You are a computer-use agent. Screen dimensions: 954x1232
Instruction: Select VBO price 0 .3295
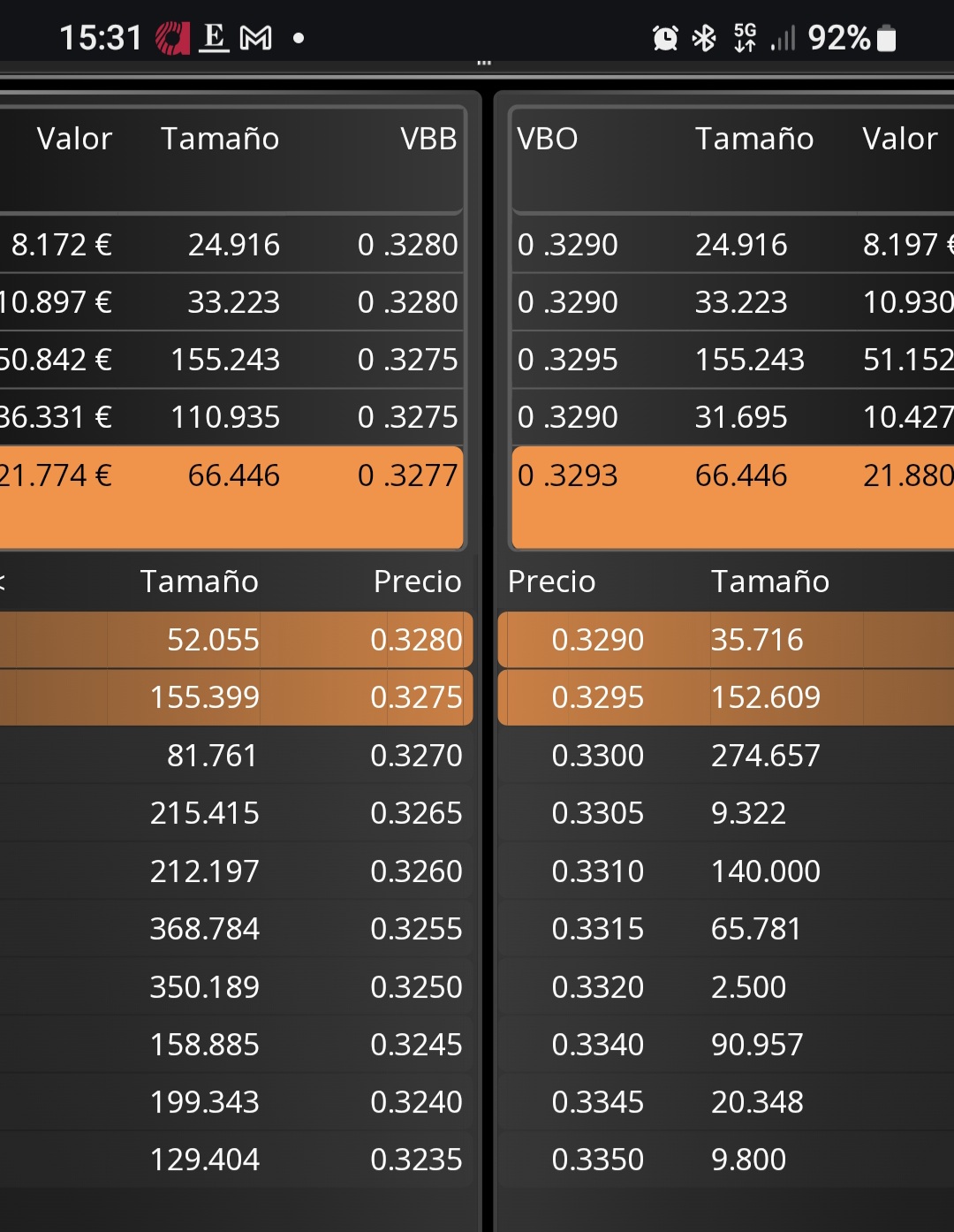coord(568,360)
